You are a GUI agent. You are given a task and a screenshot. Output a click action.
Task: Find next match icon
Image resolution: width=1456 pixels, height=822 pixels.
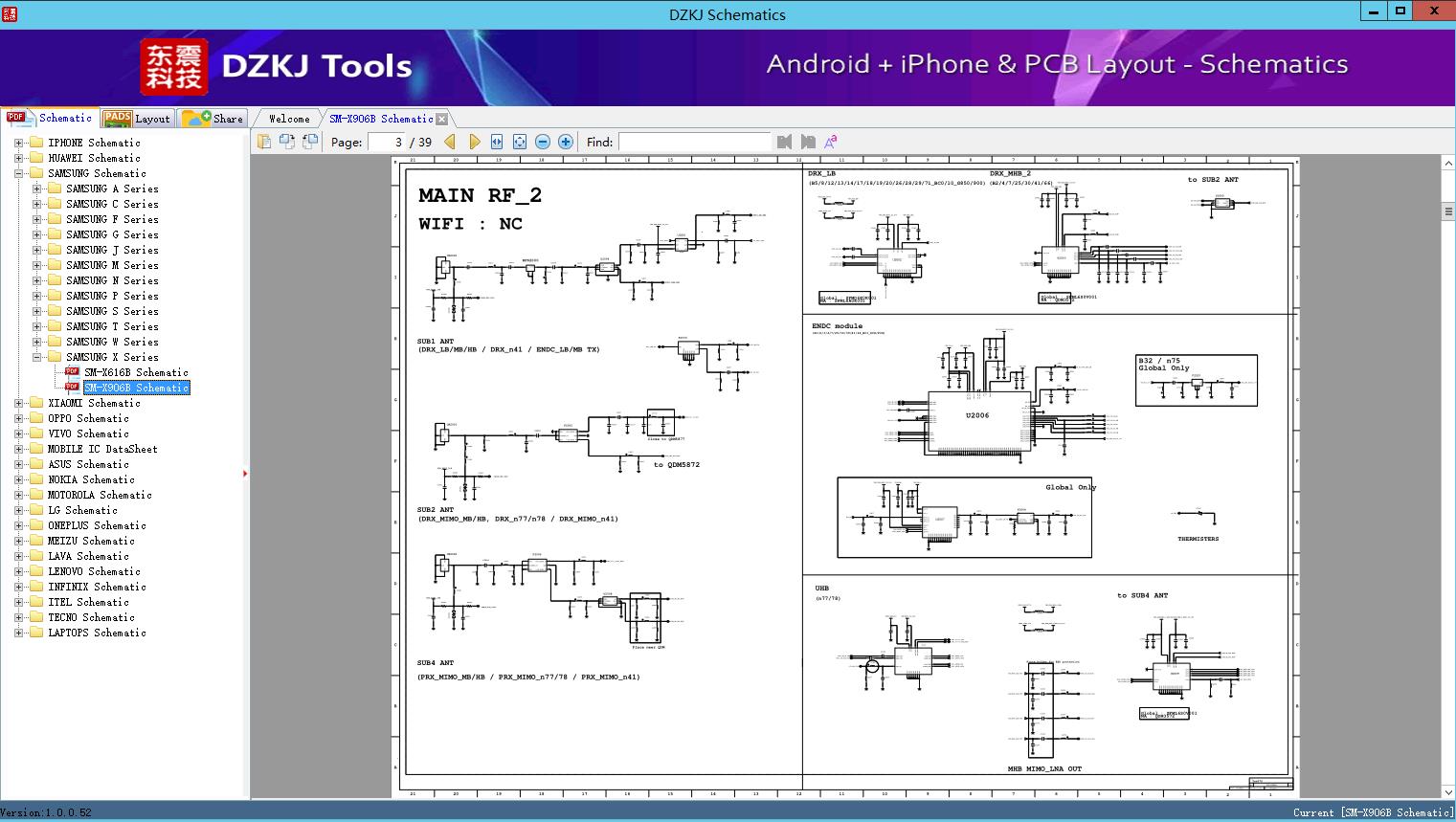808,142
